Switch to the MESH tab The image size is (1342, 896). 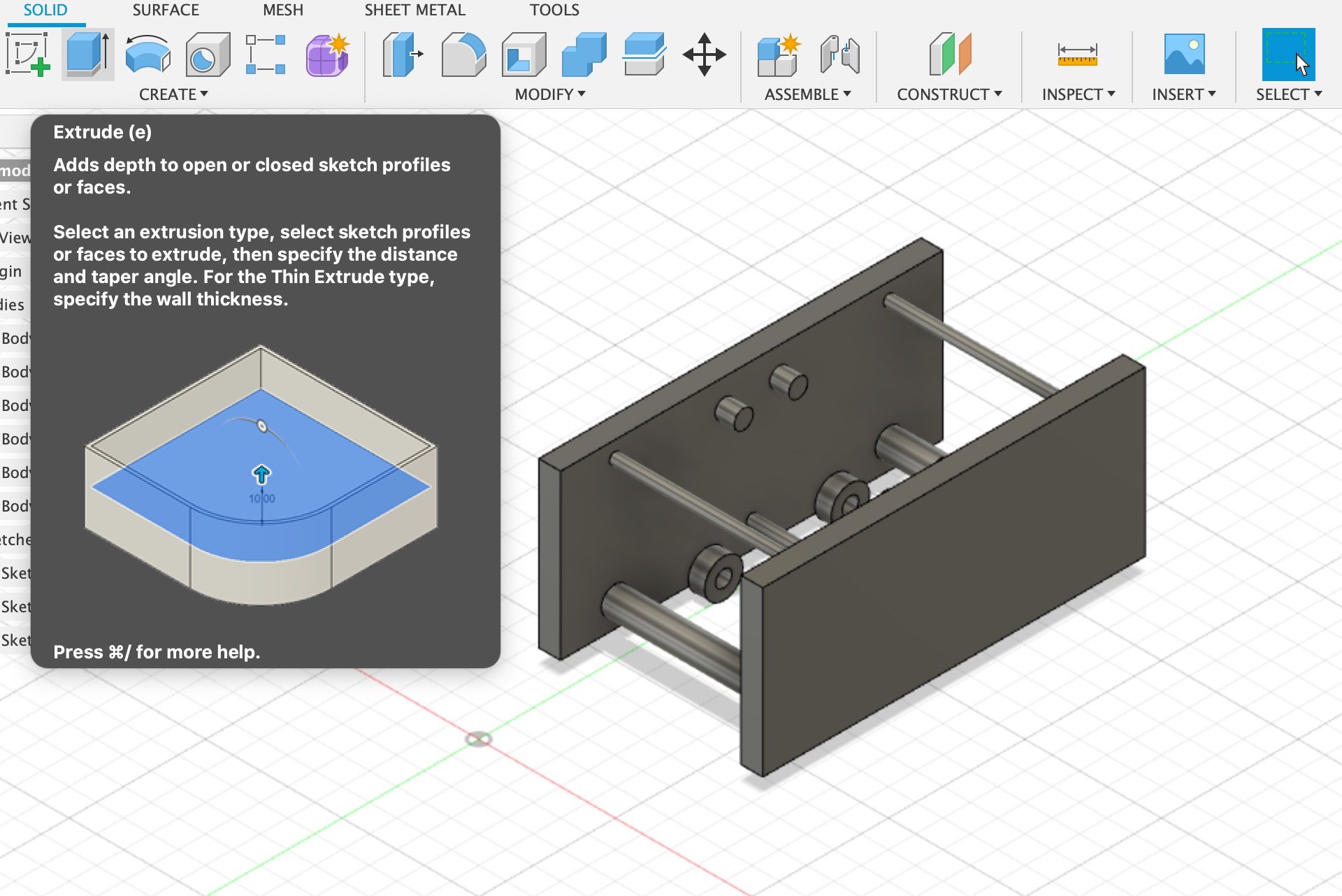tap(283, 10)
